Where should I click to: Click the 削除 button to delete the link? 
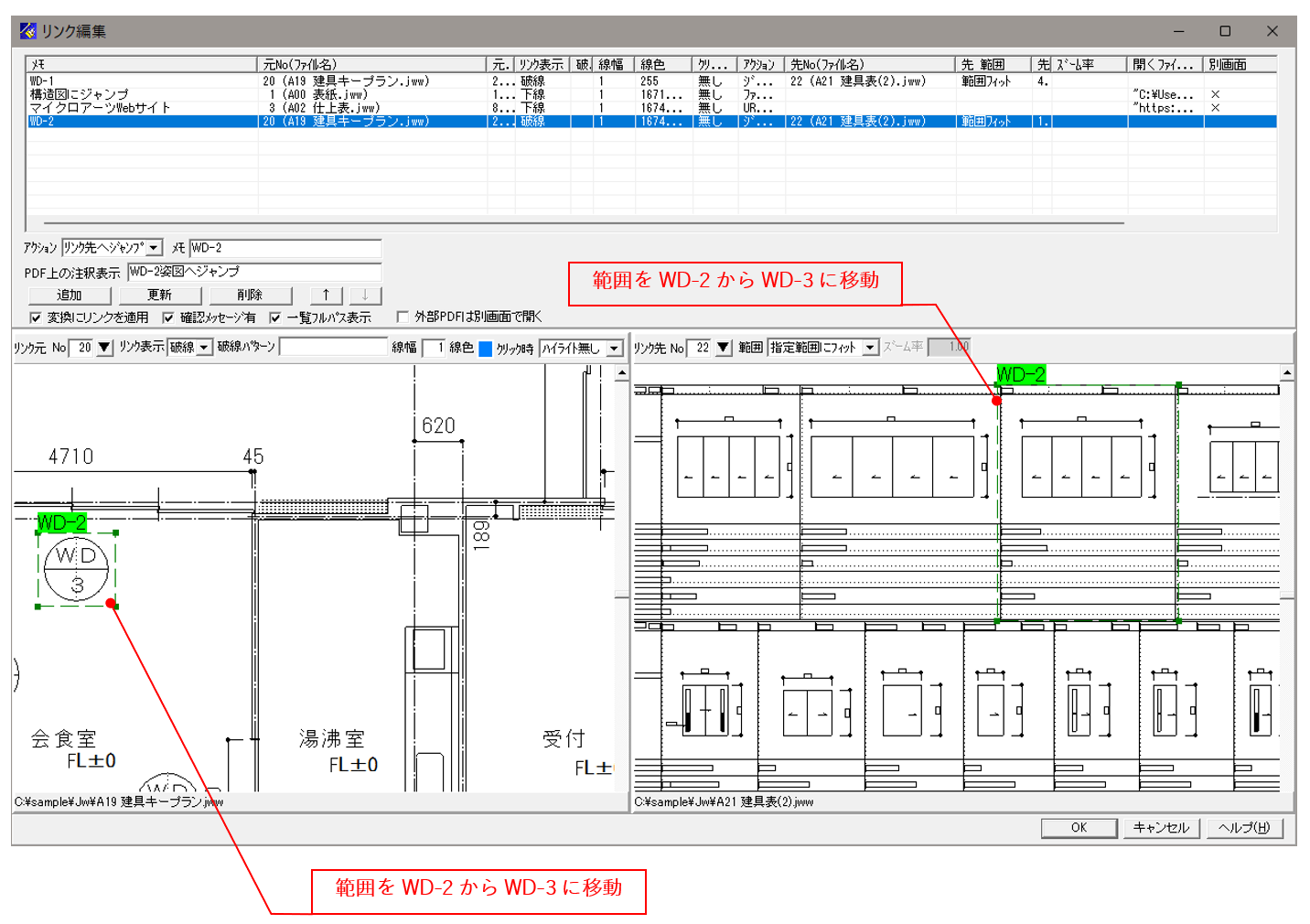(250, 295)
